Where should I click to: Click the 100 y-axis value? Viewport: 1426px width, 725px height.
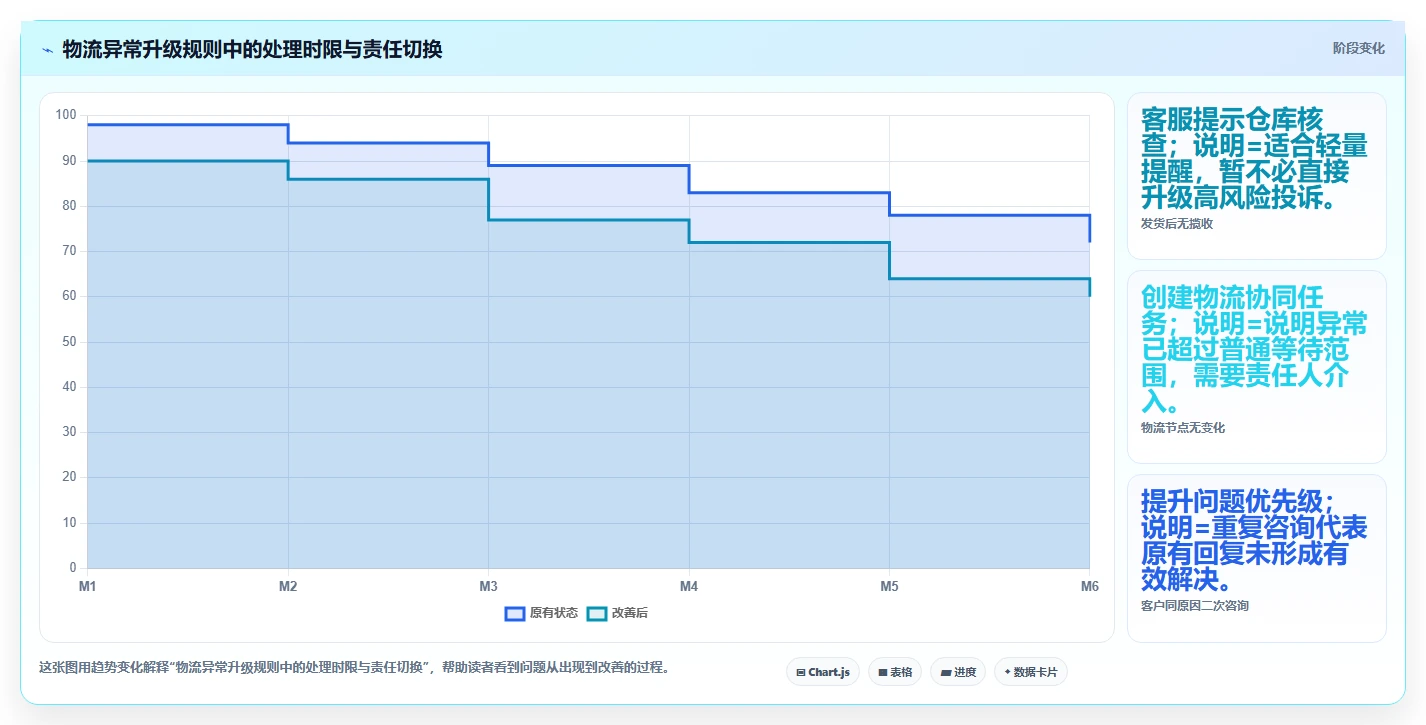point(66,115)
